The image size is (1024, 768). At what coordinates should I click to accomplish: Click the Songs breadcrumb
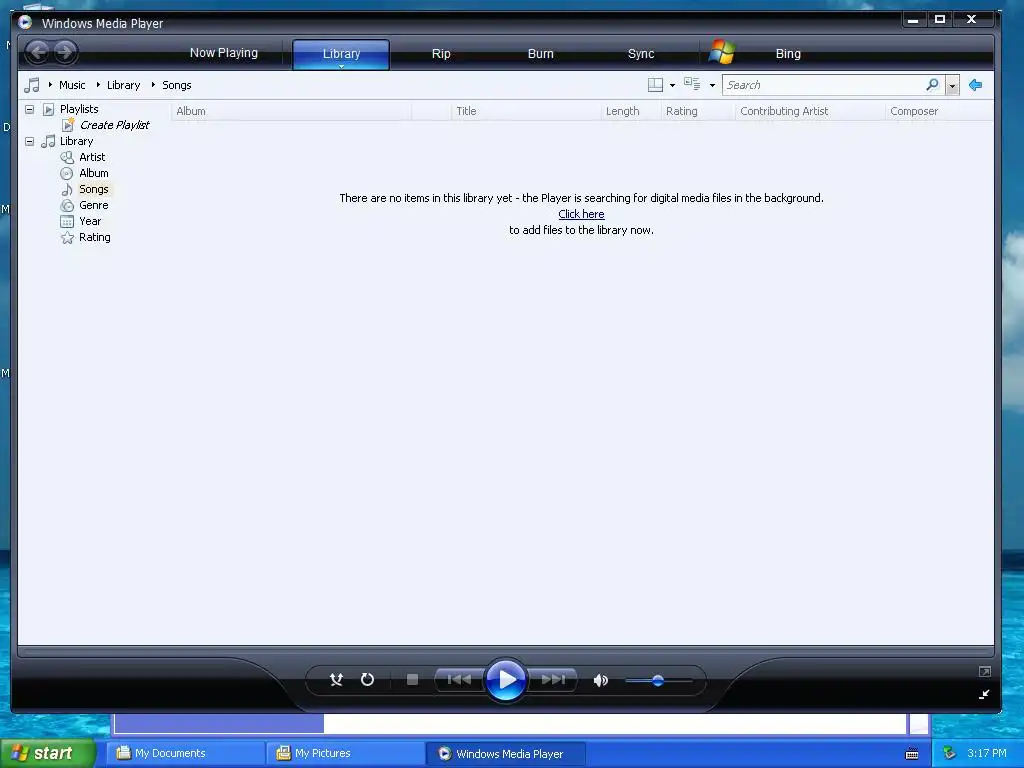pos(176,85)
